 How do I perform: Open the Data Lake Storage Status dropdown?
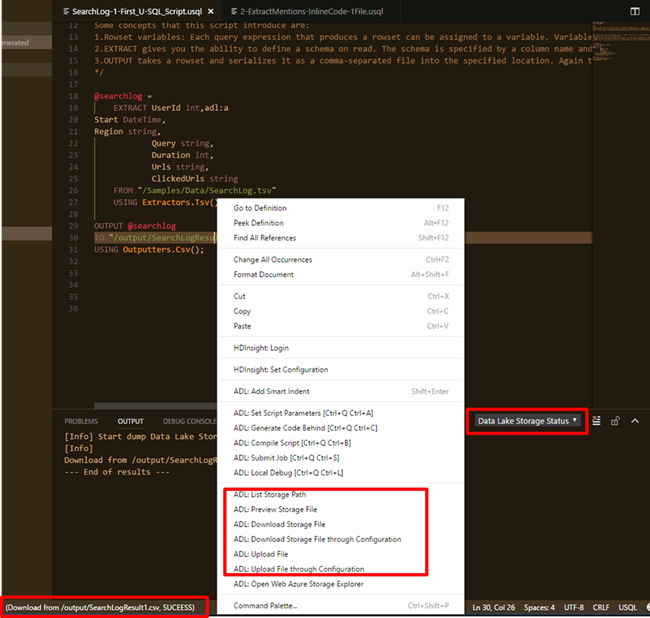click(527, 421)
